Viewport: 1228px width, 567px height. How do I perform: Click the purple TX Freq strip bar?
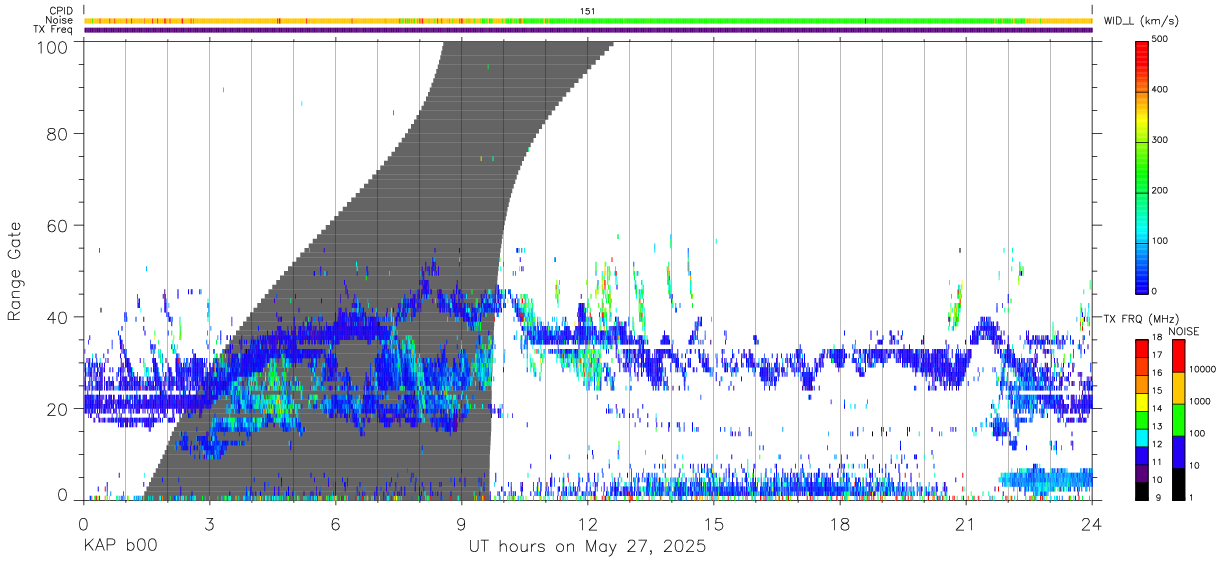point(588,30)
